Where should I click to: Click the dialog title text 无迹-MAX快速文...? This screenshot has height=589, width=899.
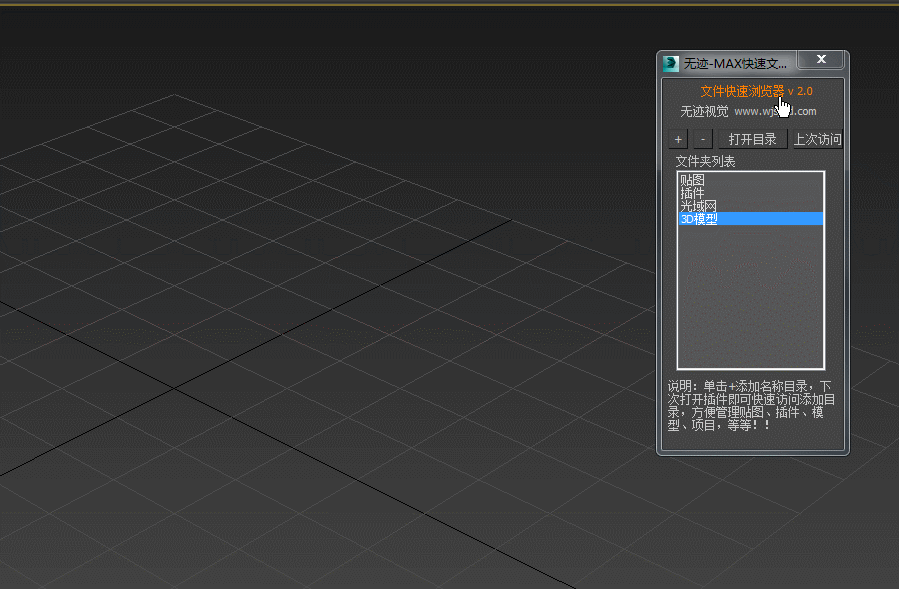point(734,63)
